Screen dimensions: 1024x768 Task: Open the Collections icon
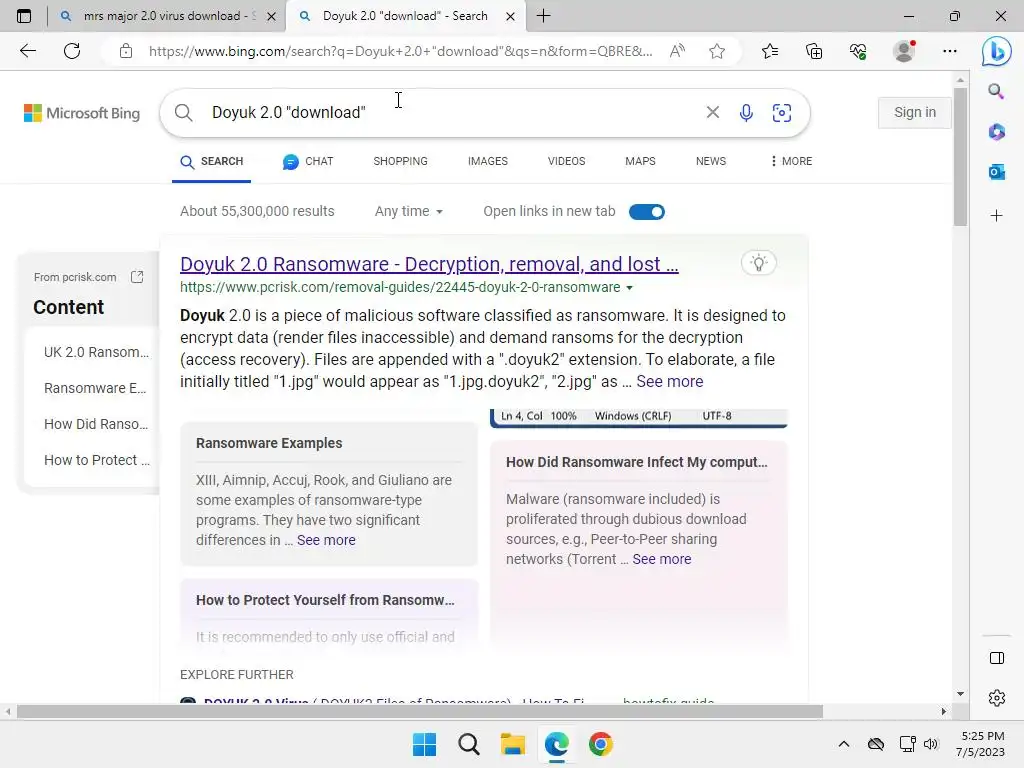pyautogui.click(x=814, y=51)
